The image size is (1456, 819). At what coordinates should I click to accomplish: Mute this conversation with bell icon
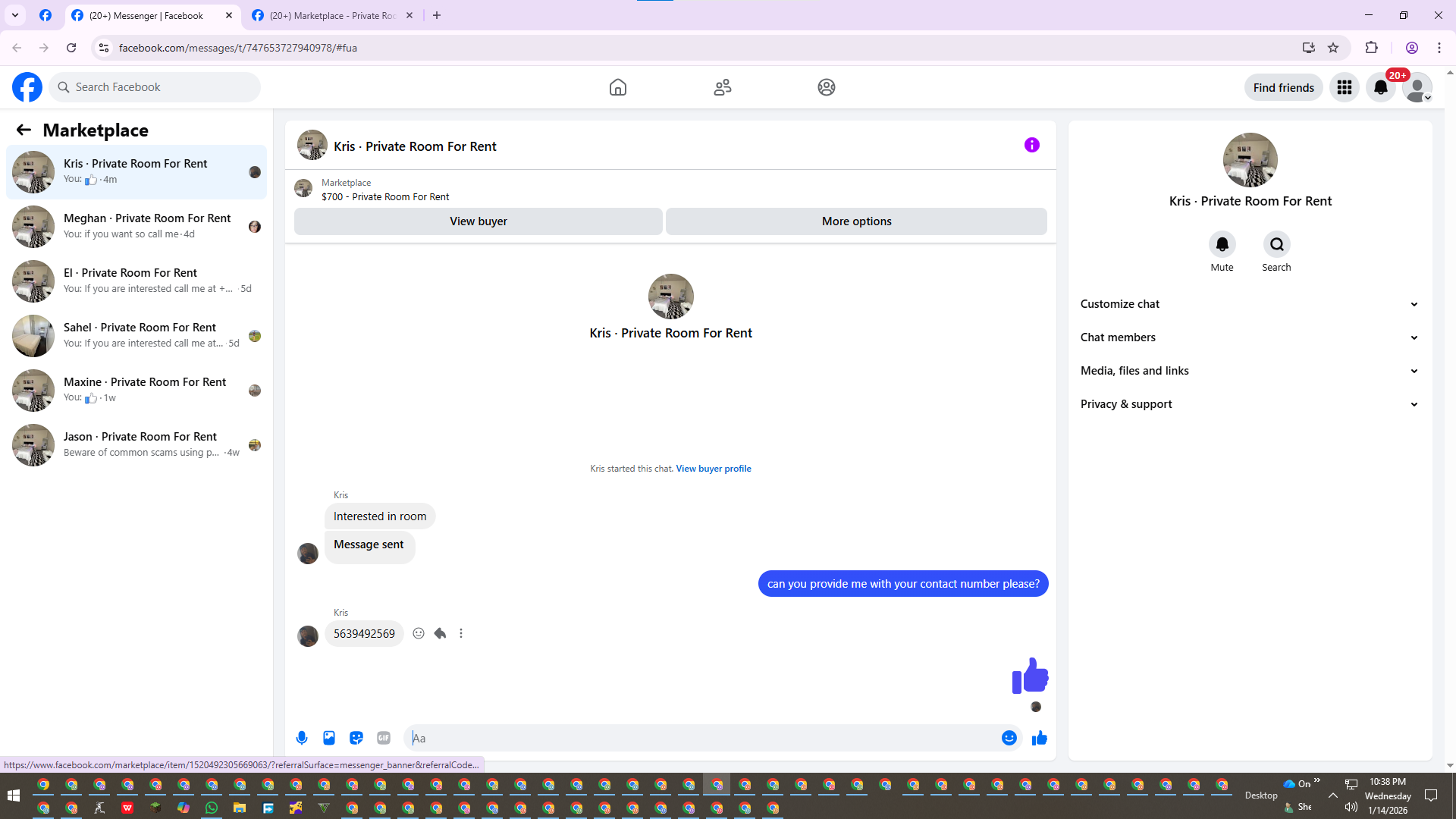1222,244
